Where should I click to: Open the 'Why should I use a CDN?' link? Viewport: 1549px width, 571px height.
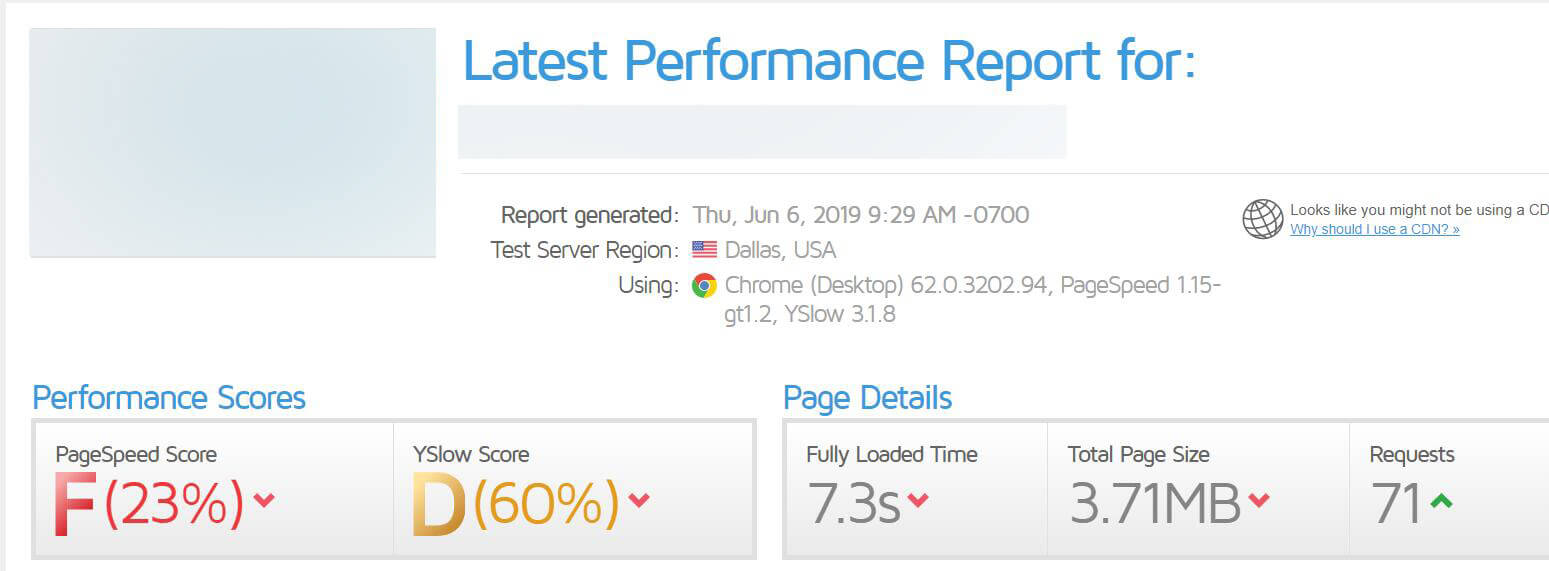(x=1374, y=229)
